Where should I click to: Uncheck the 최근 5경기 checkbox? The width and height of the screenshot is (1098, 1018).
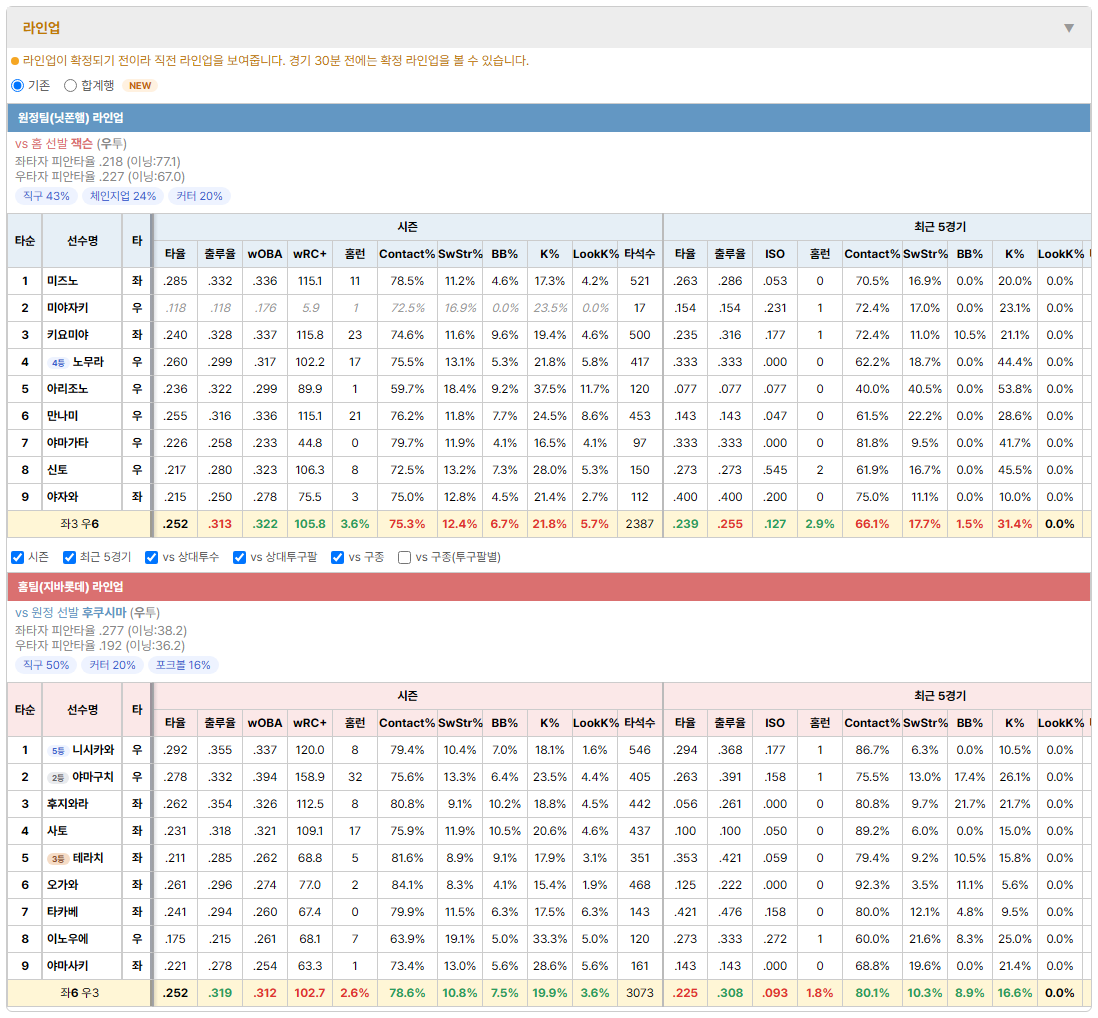[x=69, y=557]
